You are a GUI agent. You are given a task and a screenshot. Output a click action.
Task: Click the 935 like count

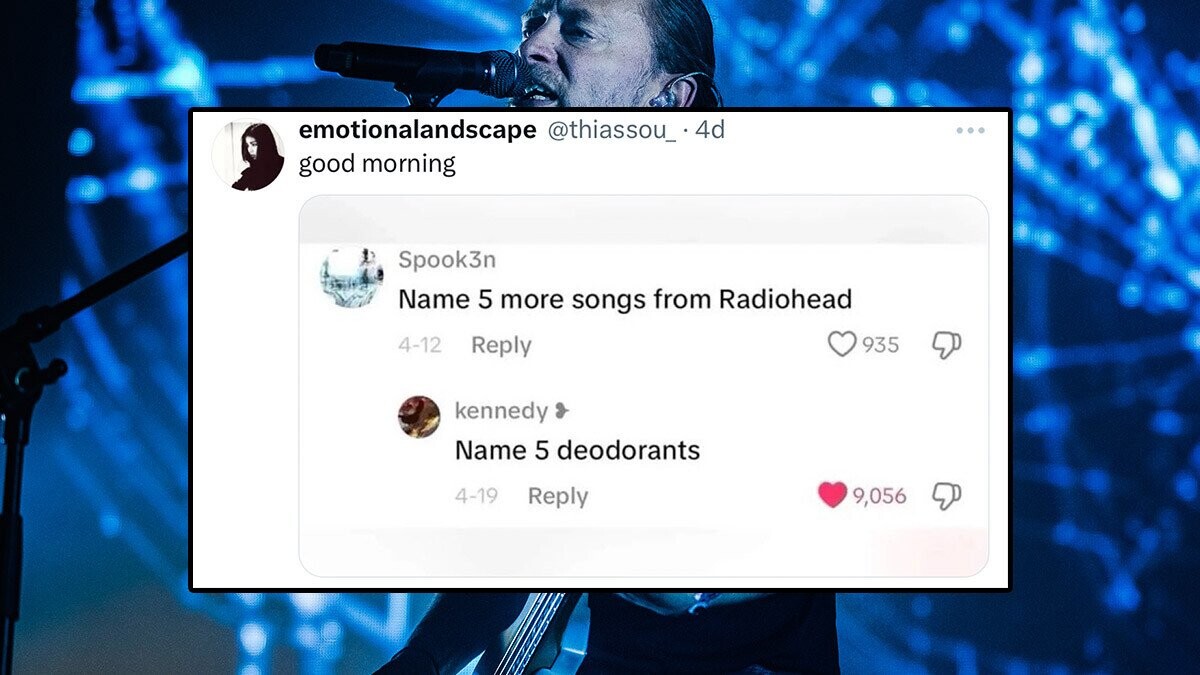[x=881, y=344]
